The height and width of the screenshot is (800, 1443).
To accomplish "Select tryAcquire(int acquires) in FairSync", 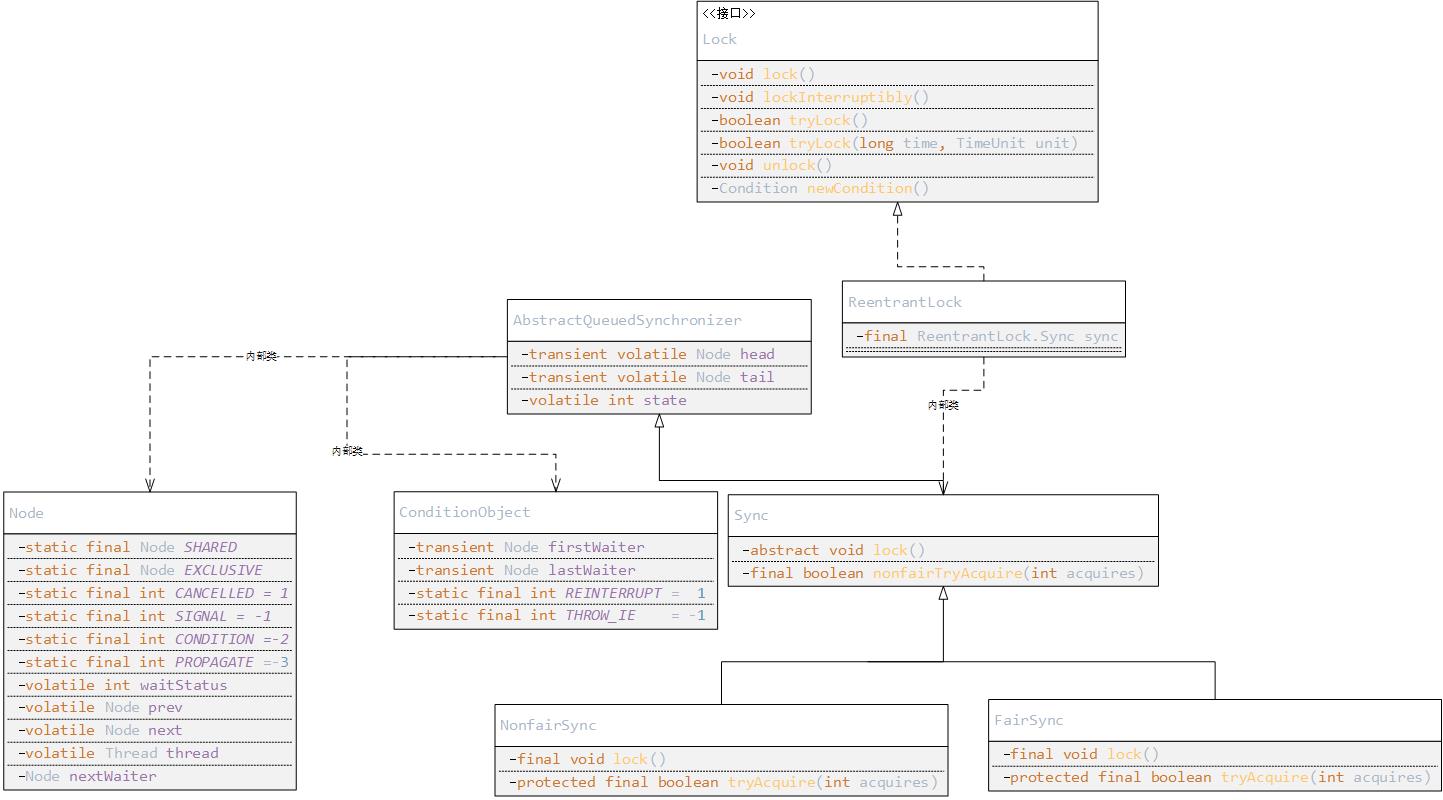I will (1217, 777).
